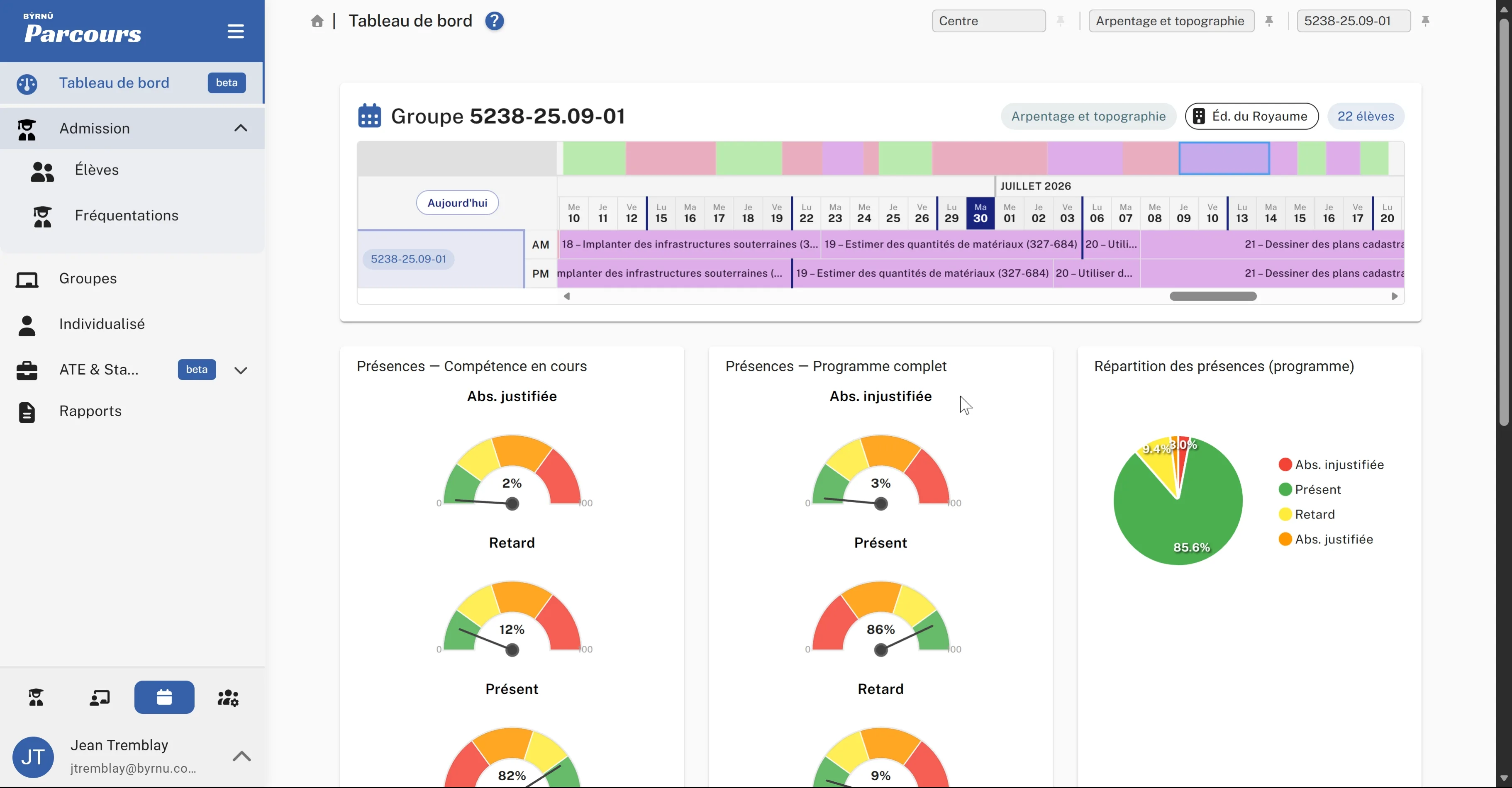Toggle pin beside group 5238-25.09-01 field
This screenshot has height=788, width=1512.
(1425, 21)
